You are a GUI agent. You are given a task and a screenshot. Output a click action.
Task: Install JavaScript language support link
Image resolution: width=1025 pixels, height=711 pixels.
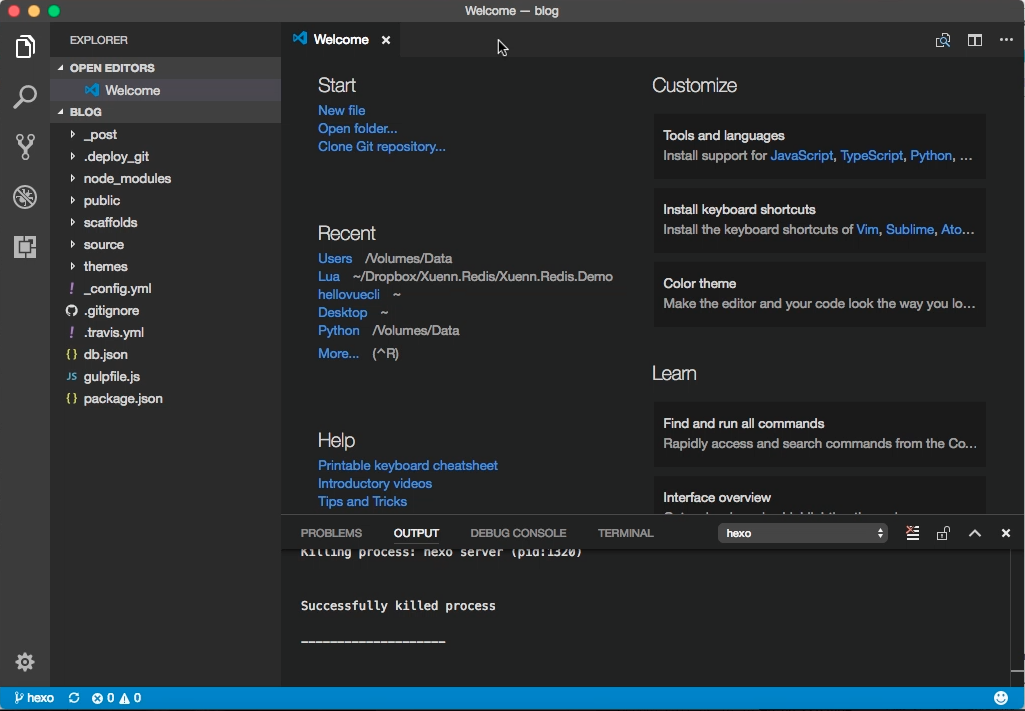point(801,156)
